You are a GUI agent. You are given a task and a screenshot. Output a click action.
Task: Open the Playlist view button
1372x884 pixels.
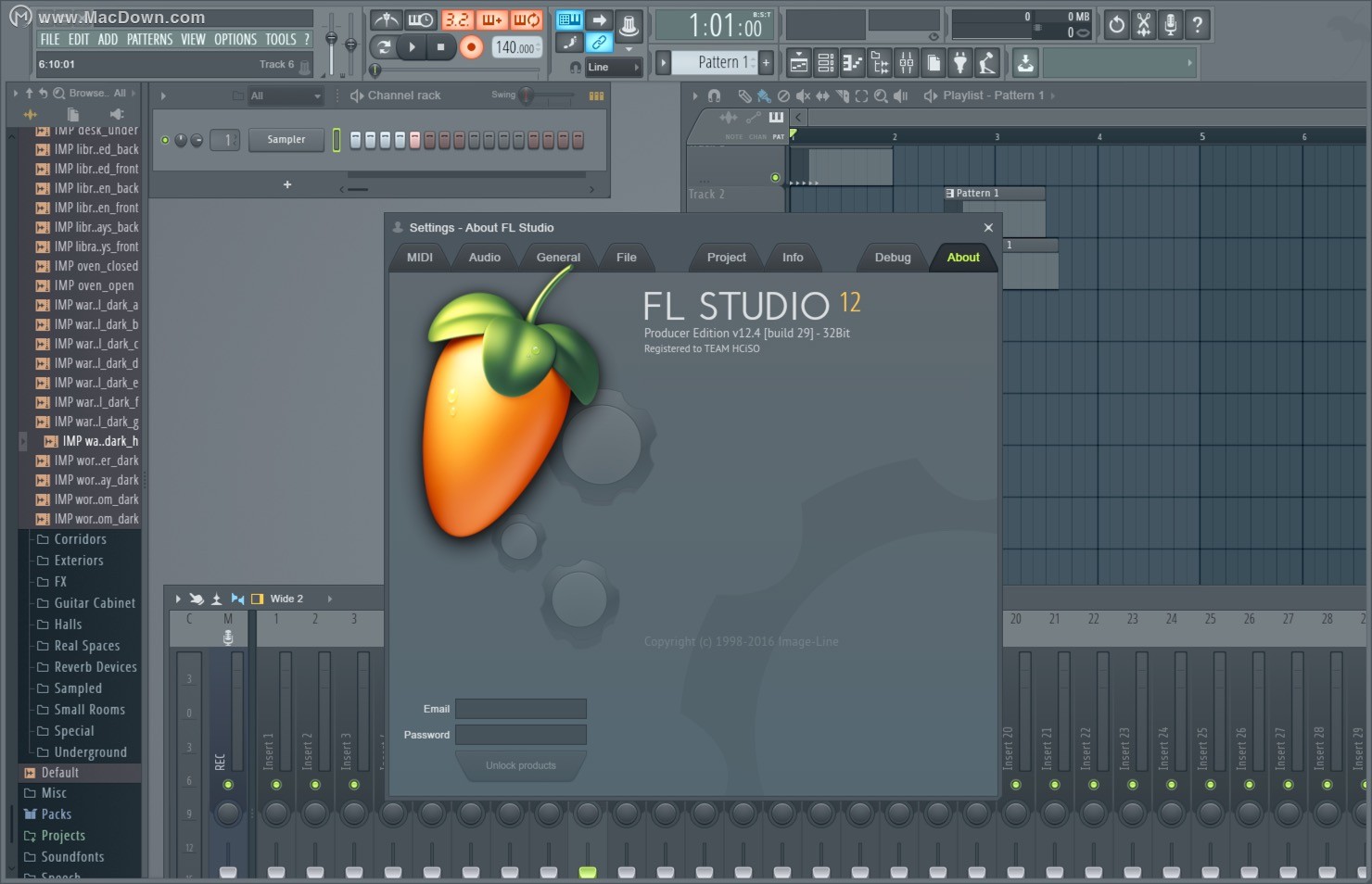click(x=798, y=63)
